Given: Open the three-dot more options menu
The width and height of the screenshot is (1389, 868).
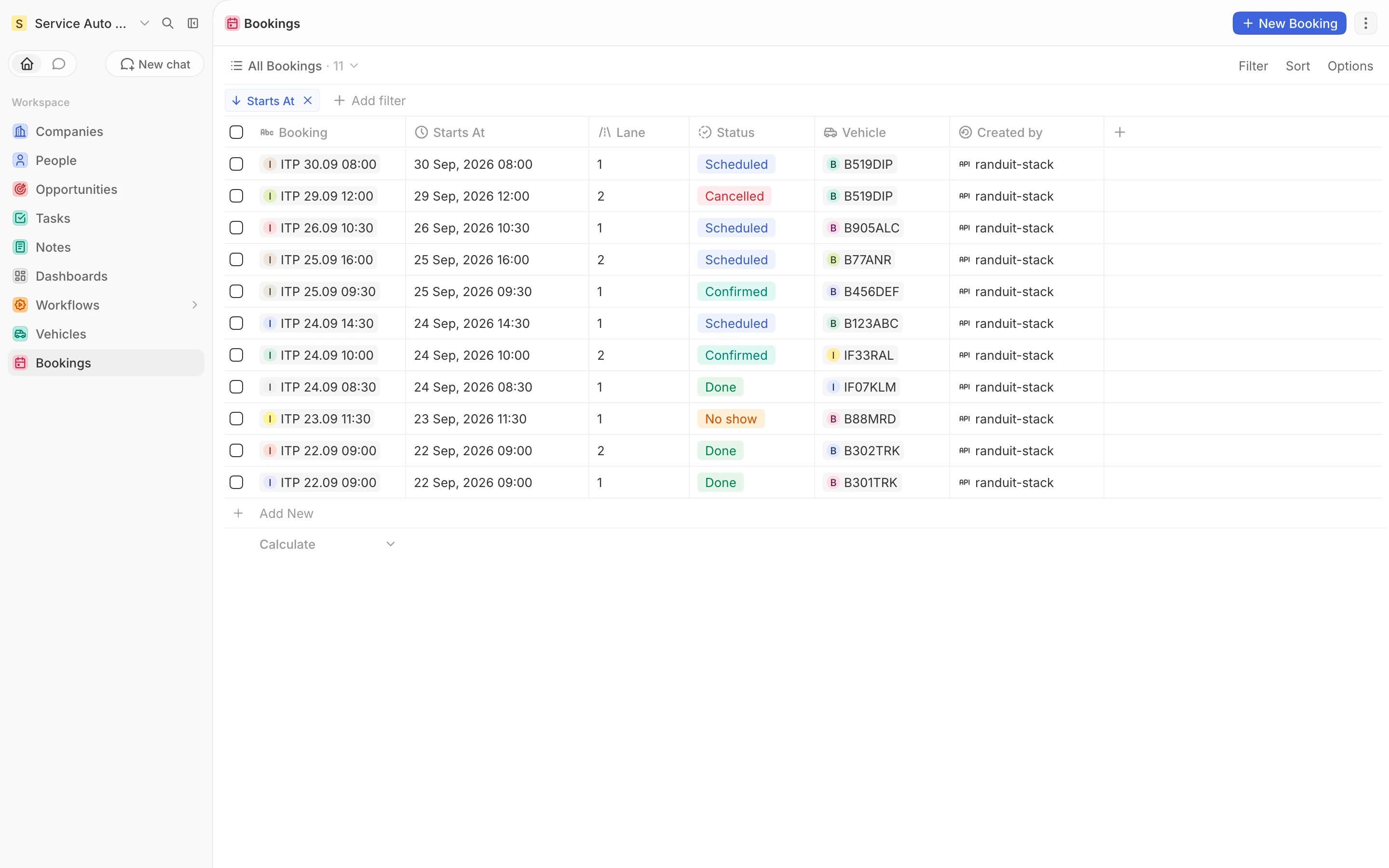Looking at the screenshot, I should [x=1365, y=24].
